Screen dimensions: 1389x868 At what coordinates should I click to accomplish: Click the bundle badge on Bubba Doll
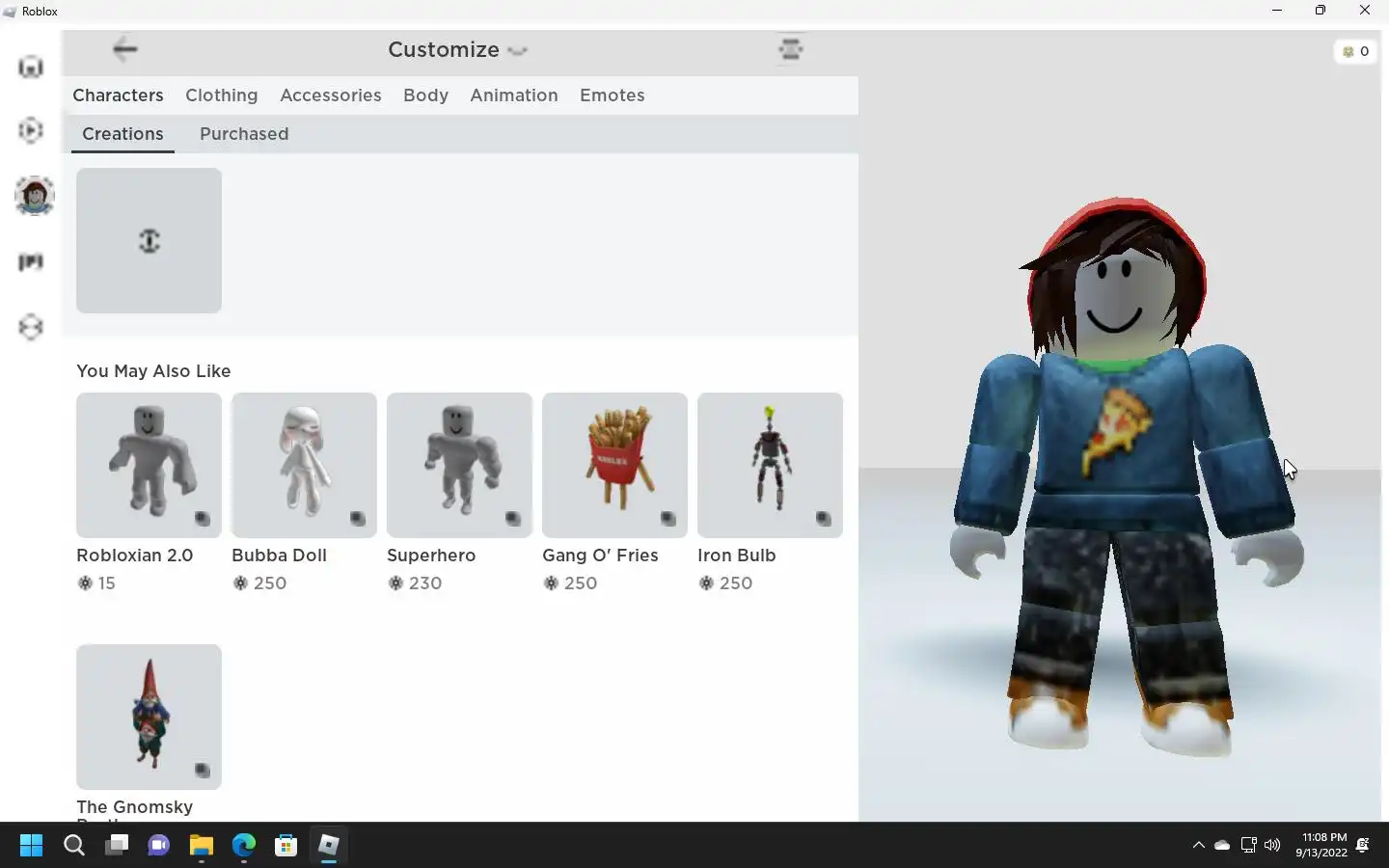point(358,519)
